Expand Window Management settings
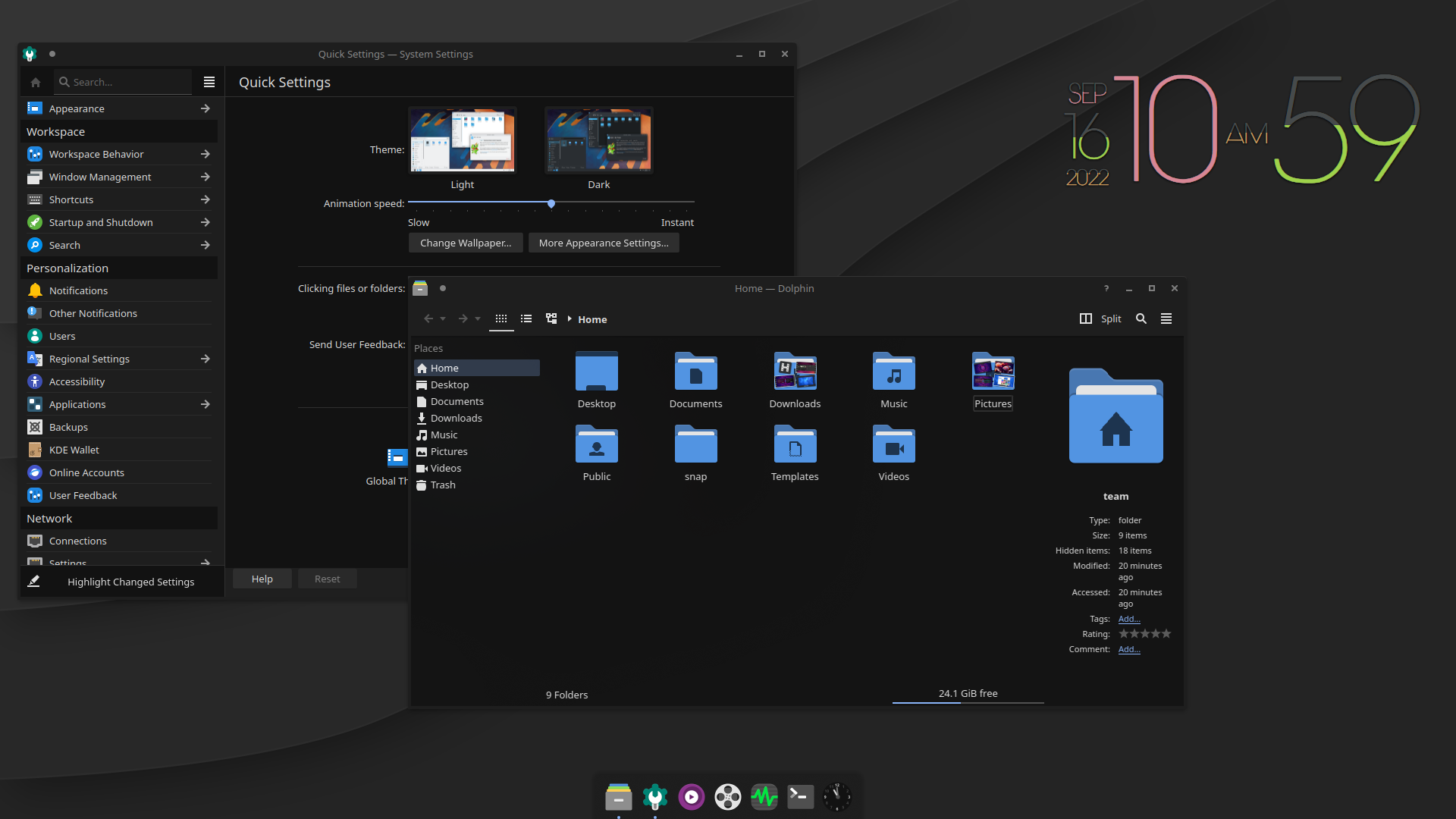Image resolution: width=1456 pixels, height=819 pixels. click(206, 176)
